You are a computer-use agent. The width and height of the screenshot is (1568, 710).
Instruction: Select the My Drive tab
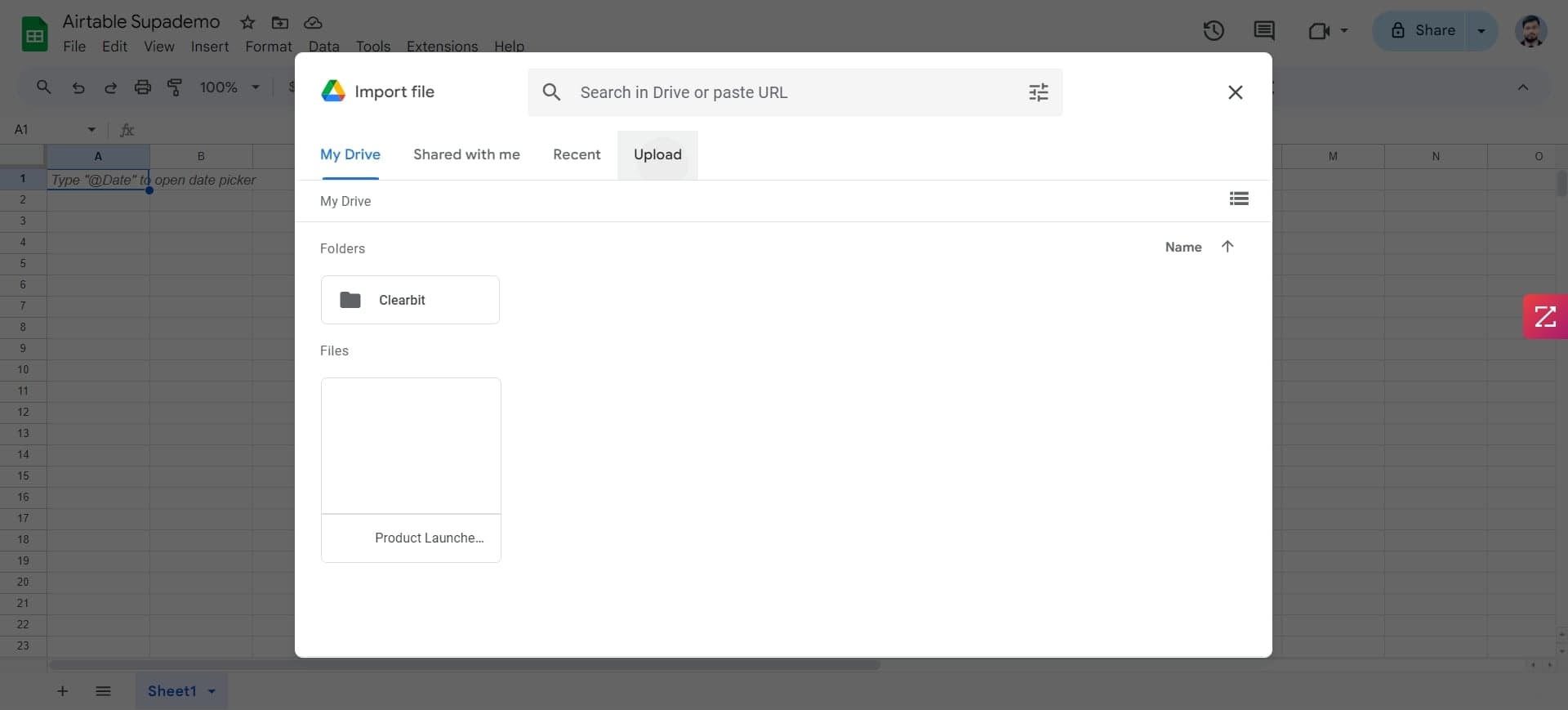[x=350, y=154]
